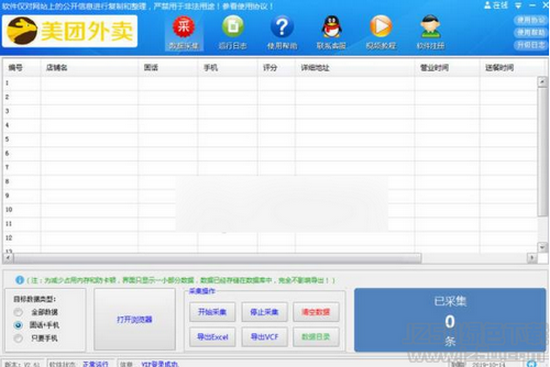Contact support via the QQ penguin icon

pyautogui.click(x=331, y=33)
